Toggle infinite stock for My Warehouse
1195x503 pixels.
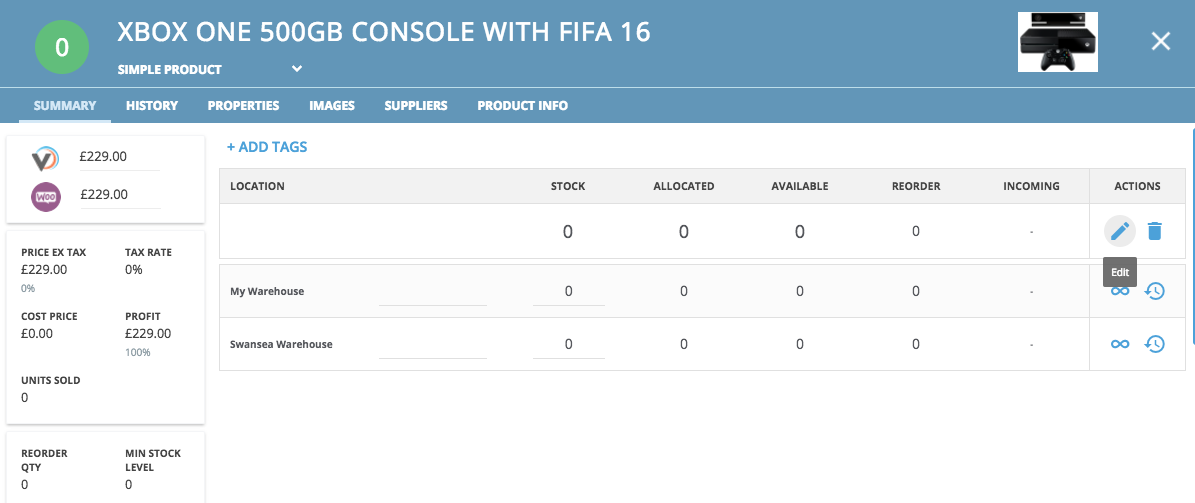tap(1120, 291)
